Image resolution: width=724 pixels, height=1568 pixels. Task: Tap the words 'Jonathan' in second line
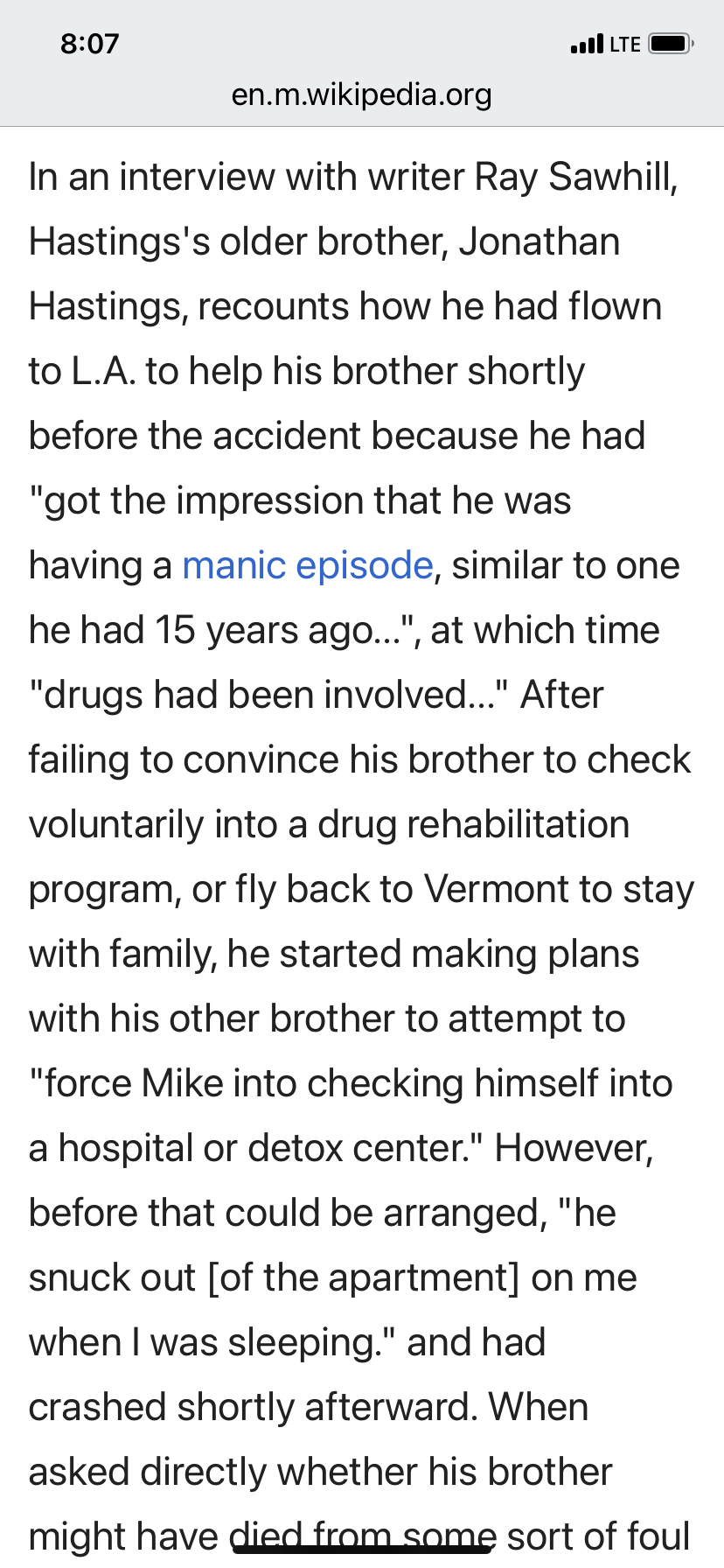tap(540, 241)
